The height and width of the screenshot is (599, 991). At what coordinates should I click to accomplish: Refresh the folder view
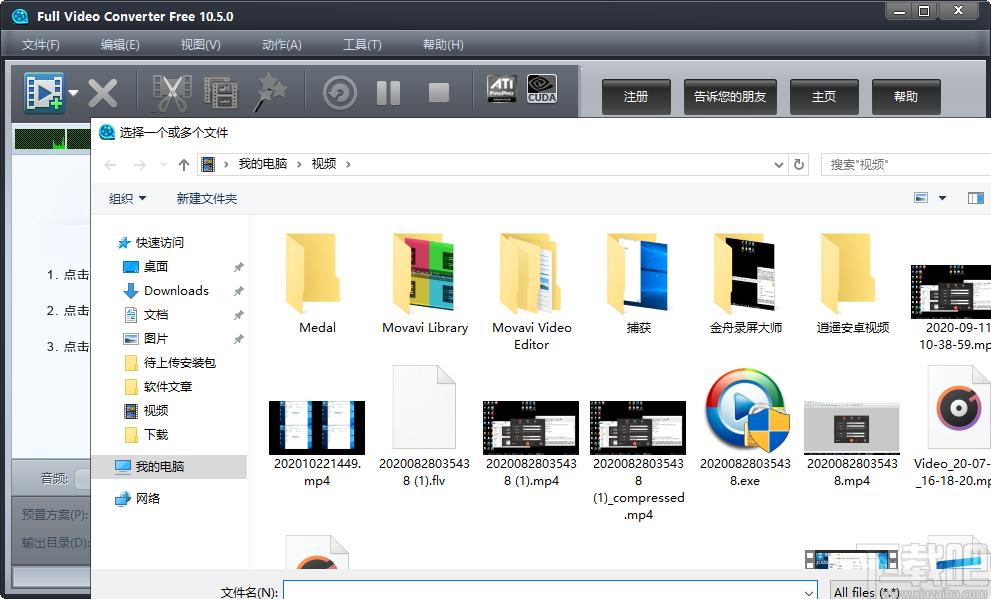point(799,165)
